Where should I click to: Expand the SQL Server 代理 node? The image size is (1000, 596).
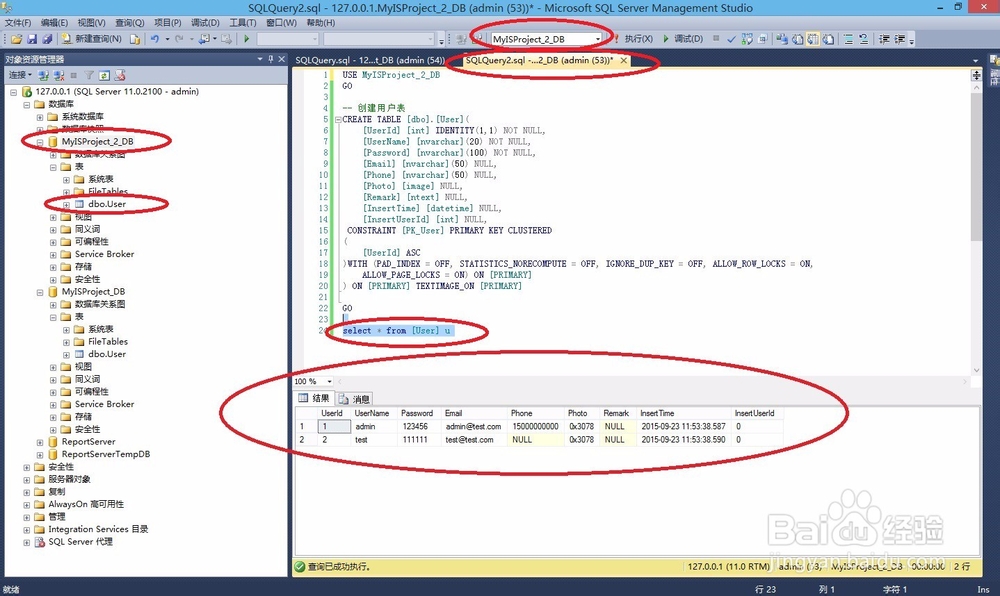[26, 542]
